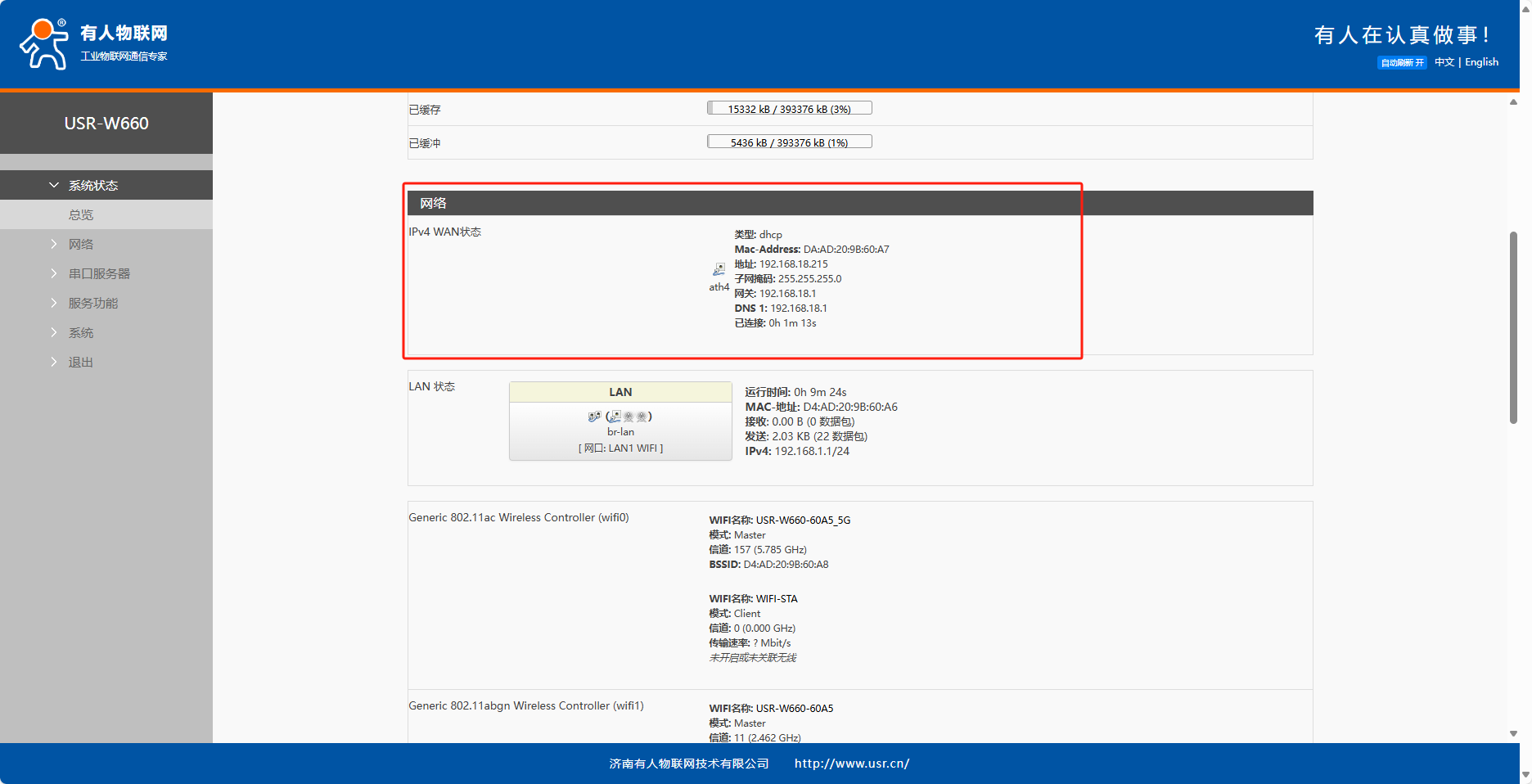Click the rightmost wireless antenna icon in br-lan
This screenshot has width=1532, height=784.
pos(642,417)
